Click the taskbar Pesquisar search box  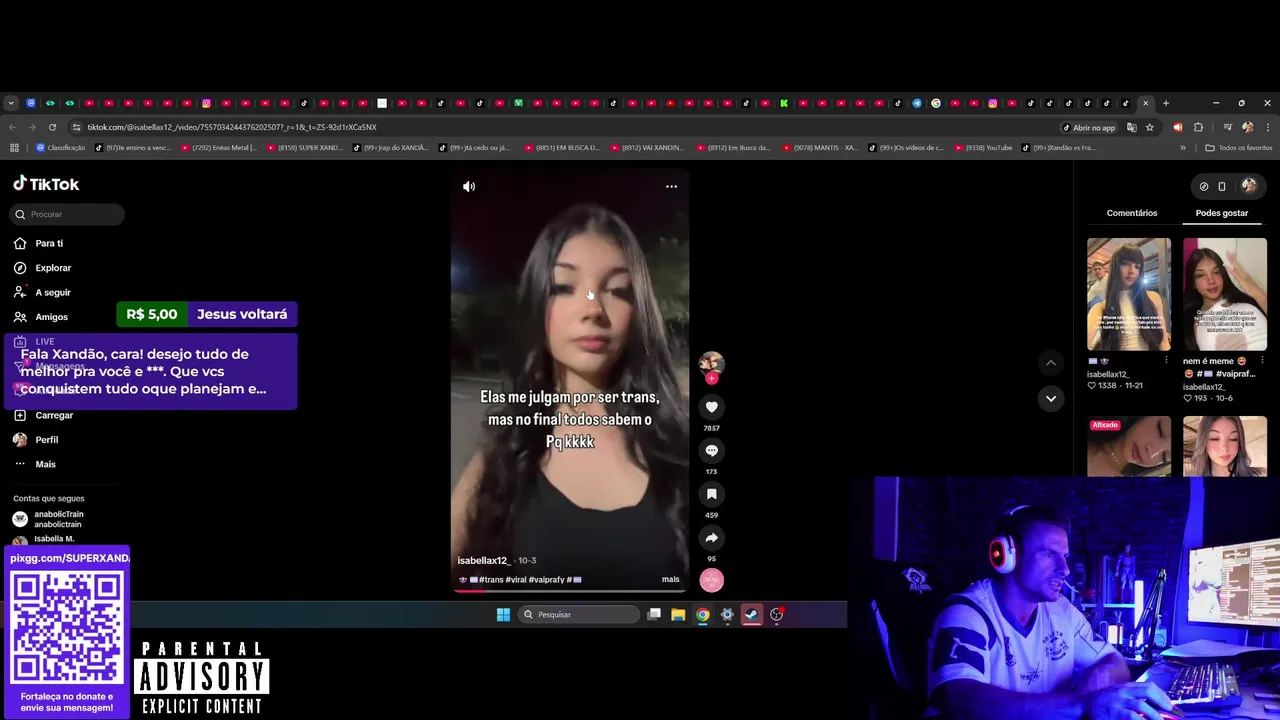click(580, 615)
